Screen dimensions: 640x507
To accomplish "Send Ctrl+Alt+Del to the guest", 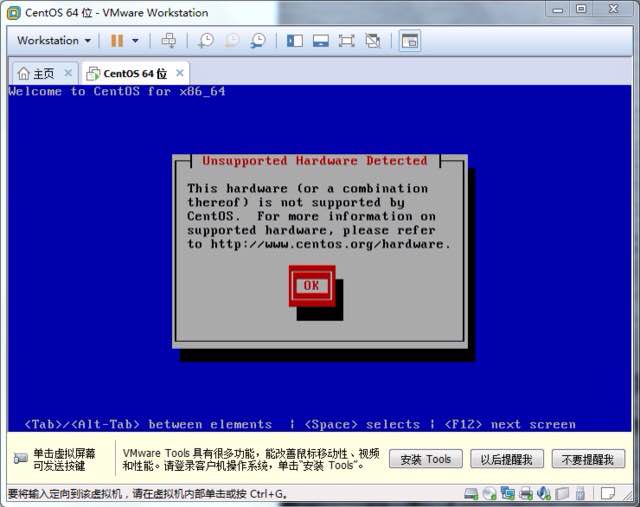I will (169, 40).
